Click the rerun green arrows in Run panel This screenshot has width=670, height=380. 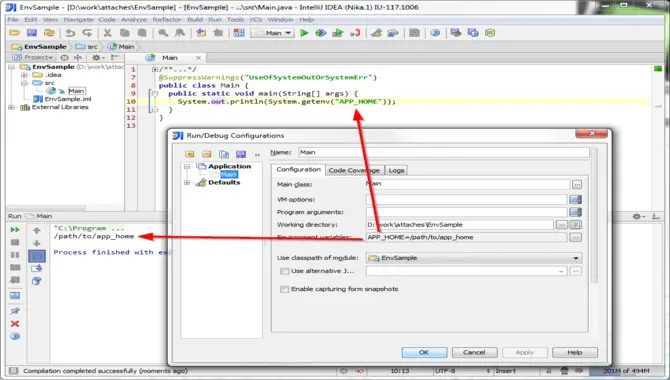click(15, 230)
